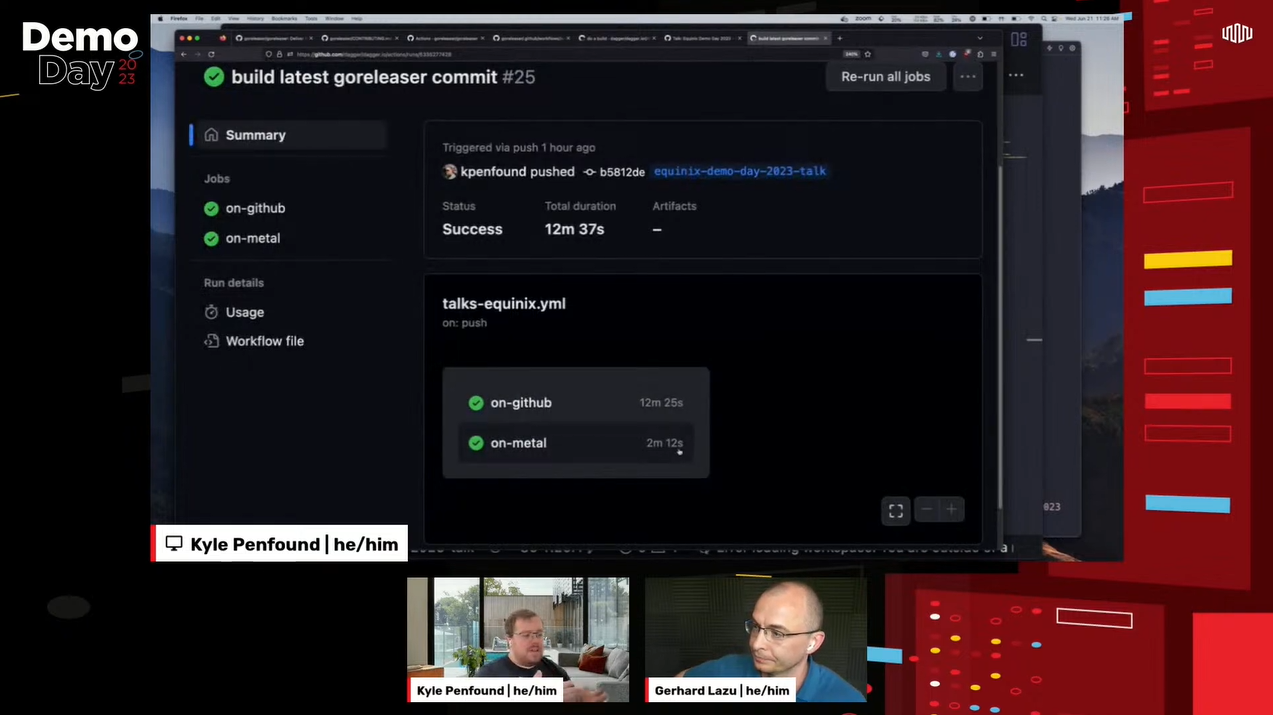This screenshot has width=1273, height=715.
Task: Open the three-dot menu next to Re-run all jobs
Action: click(967, 76)
